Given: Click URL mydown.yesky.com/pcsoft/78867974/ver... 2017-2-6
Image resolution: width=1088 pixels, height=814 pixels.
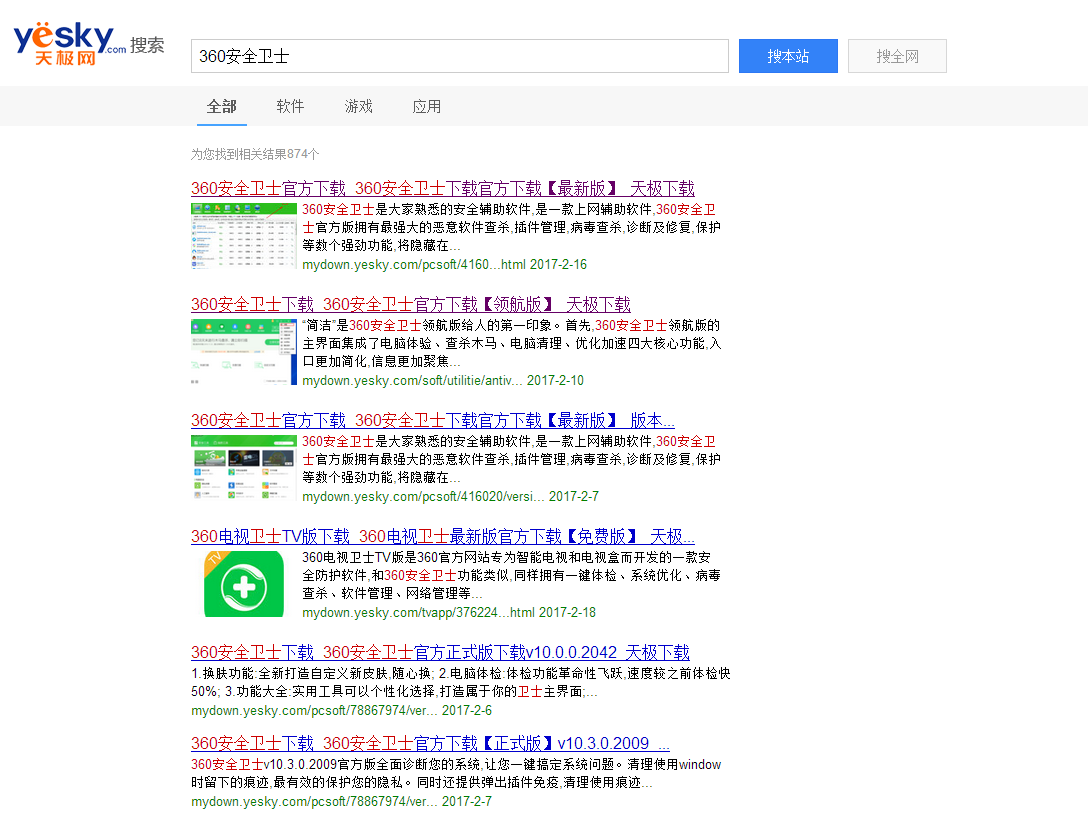Looking at the screenshot, I should point(341,711).
